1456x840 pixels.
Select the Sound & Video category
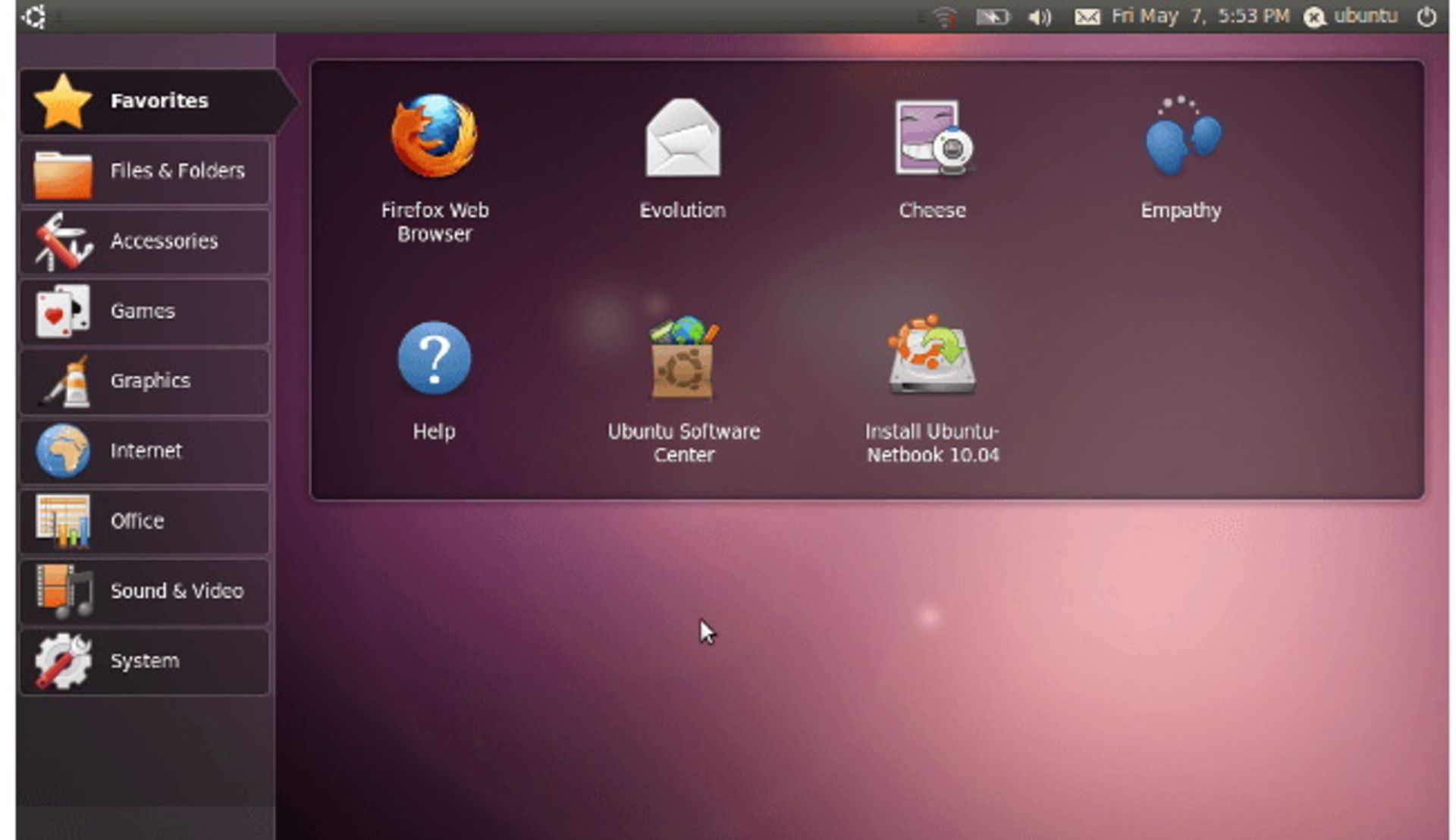click(x=145, y=591)
